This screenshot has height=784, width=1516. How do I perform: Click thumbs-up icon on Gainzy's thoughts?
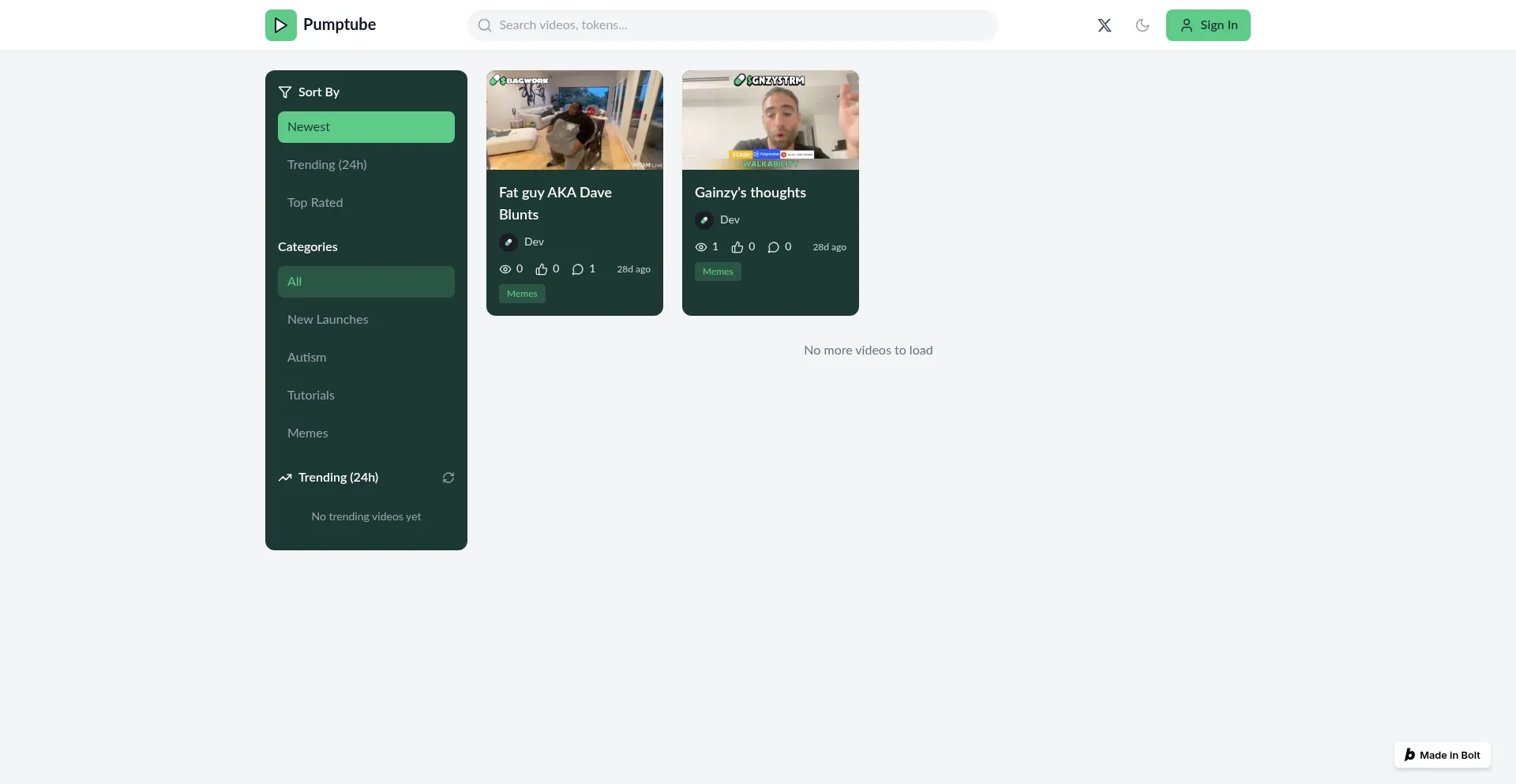pos(737,247)
